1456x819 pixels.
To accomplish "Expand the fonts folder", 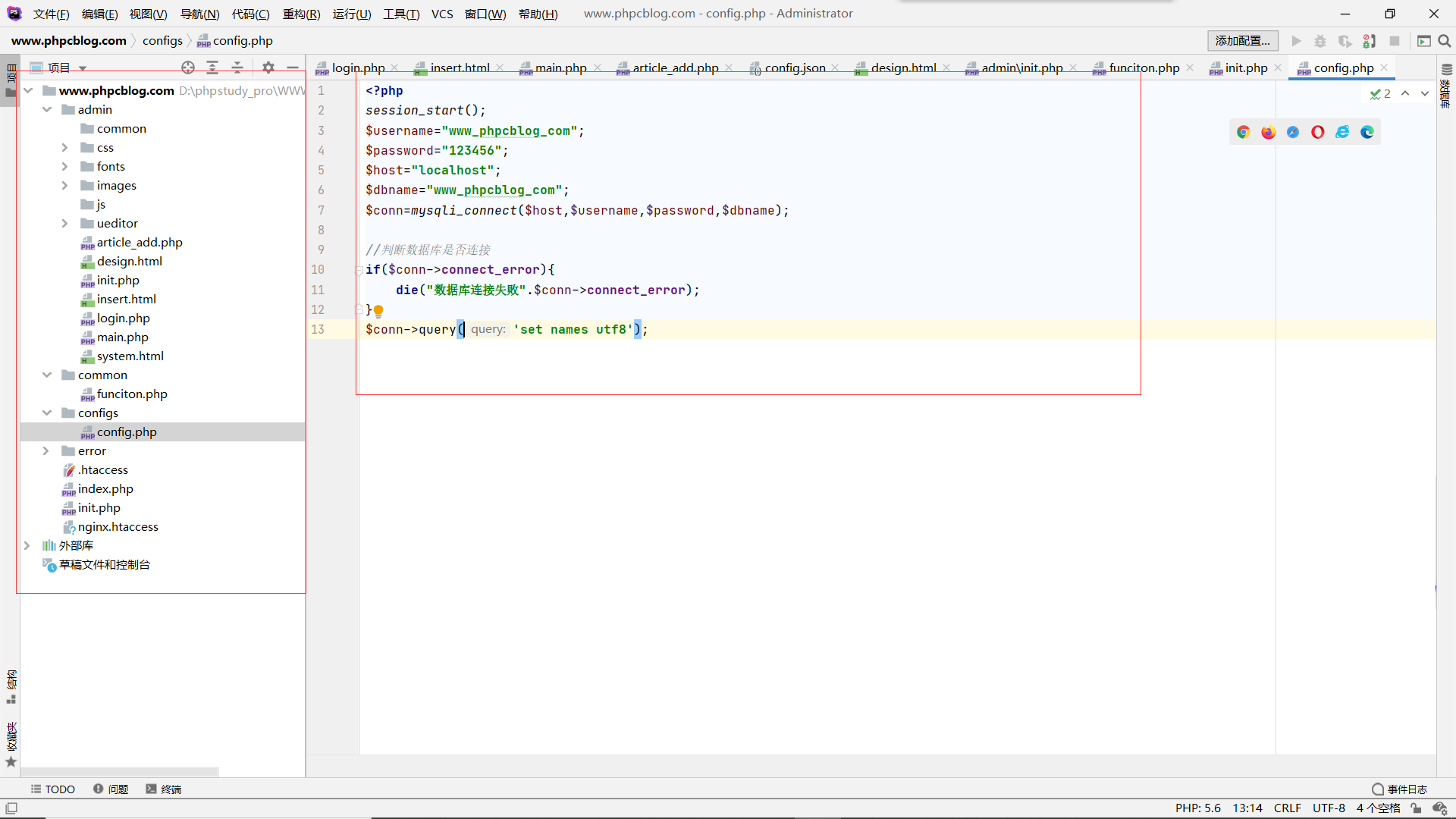I will click(65, 166).
